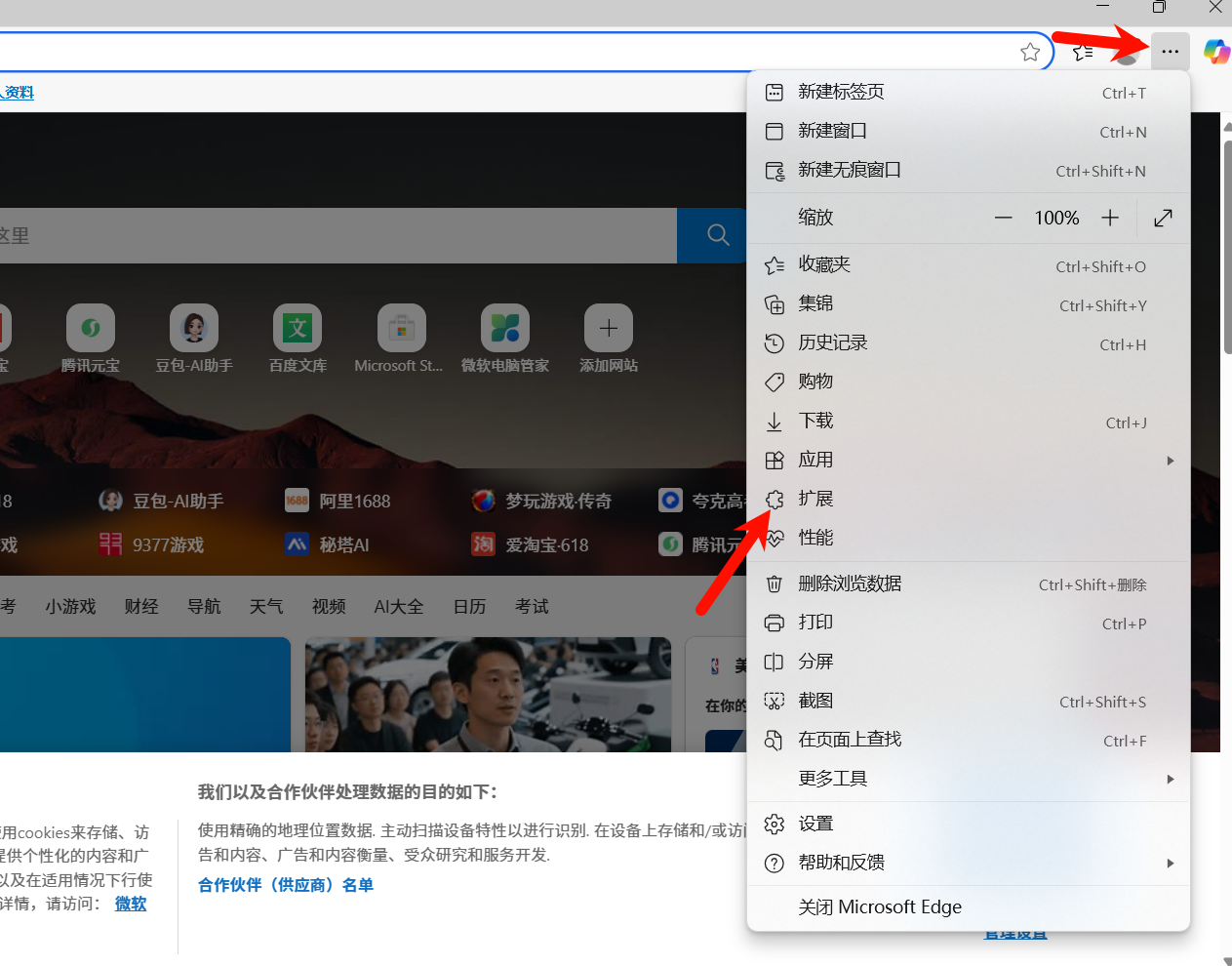This screenshot has height=966, width=1232.
Task: Open Copilot from the toolbar
Action: [1215, 52]
